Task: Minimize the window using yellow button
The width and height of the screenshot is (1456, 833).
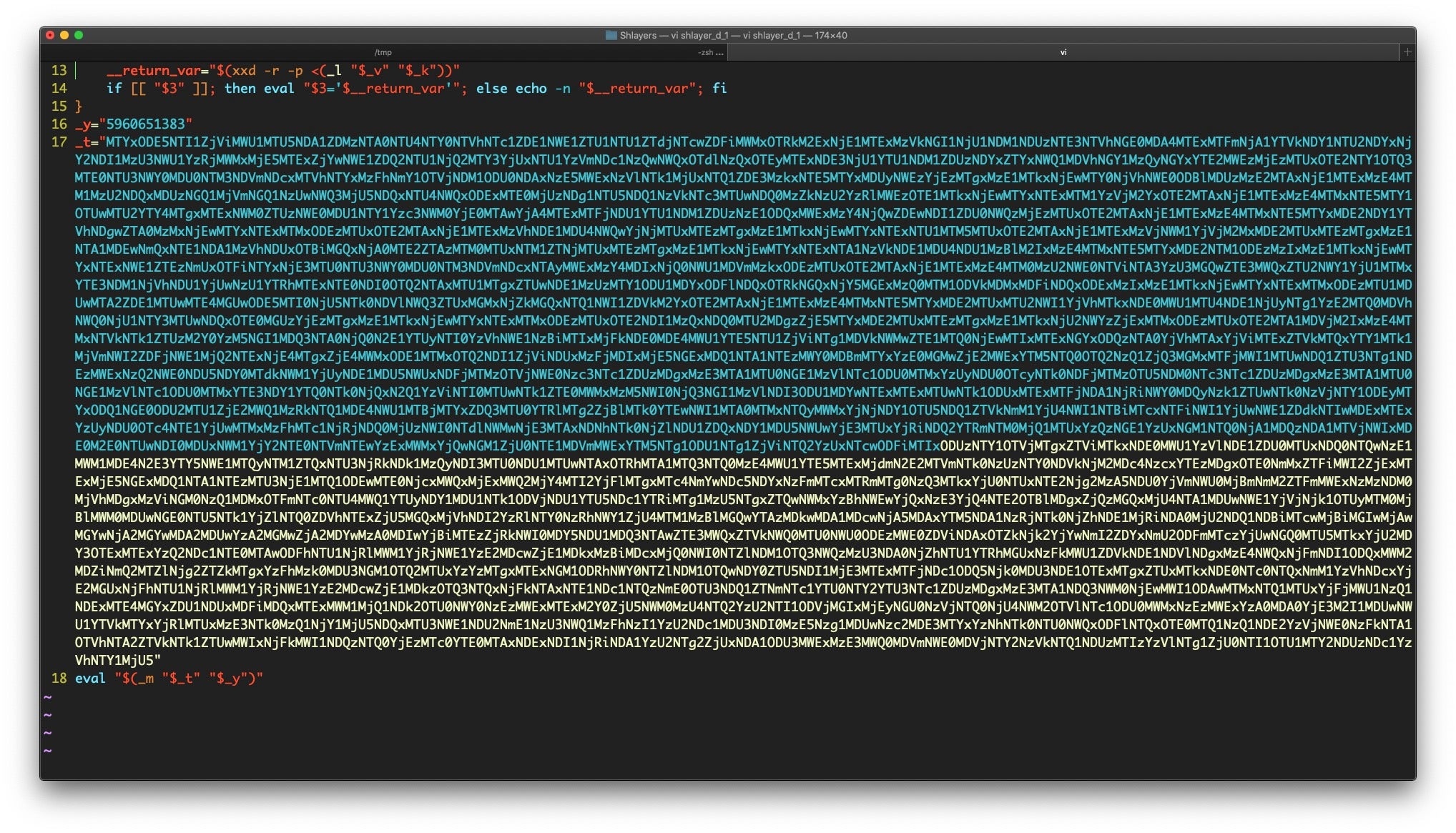Action: click(x=64, y=35)
